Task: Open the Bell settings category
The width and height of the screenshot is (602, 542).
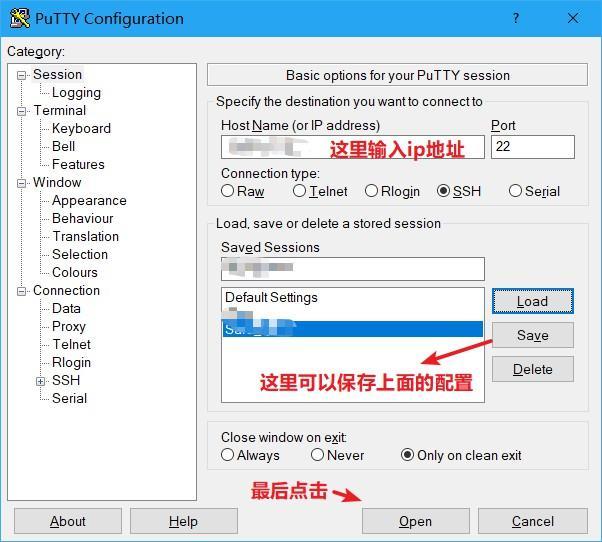Action: pyautogui.click(x=63, y=146)
